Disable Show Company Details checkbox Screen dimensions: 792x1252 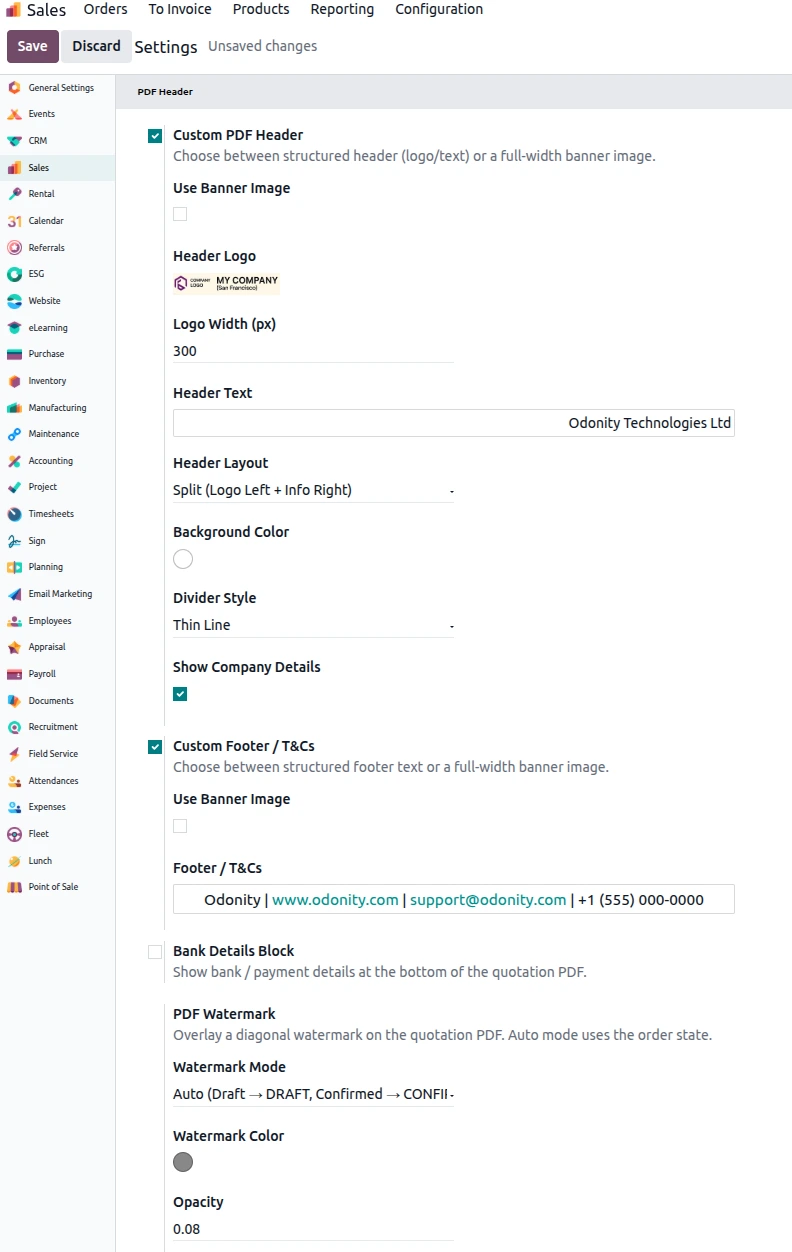pos(180,694)
